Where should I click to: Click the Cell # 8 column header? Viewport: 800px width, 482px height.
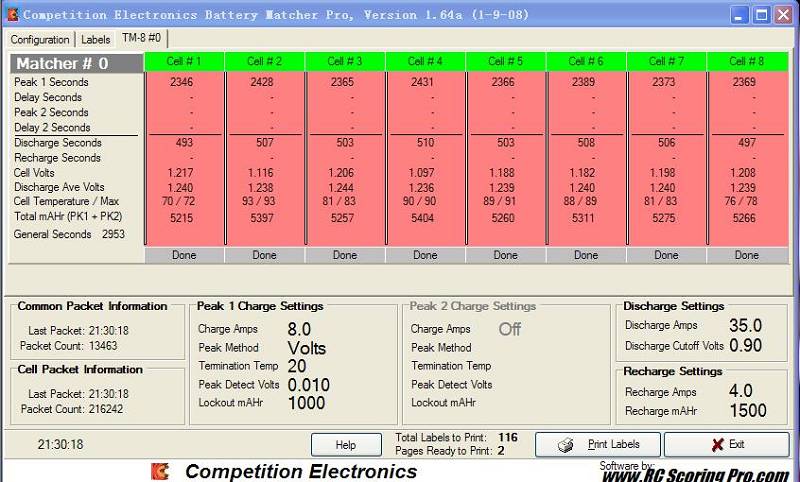tap(747, 61)
